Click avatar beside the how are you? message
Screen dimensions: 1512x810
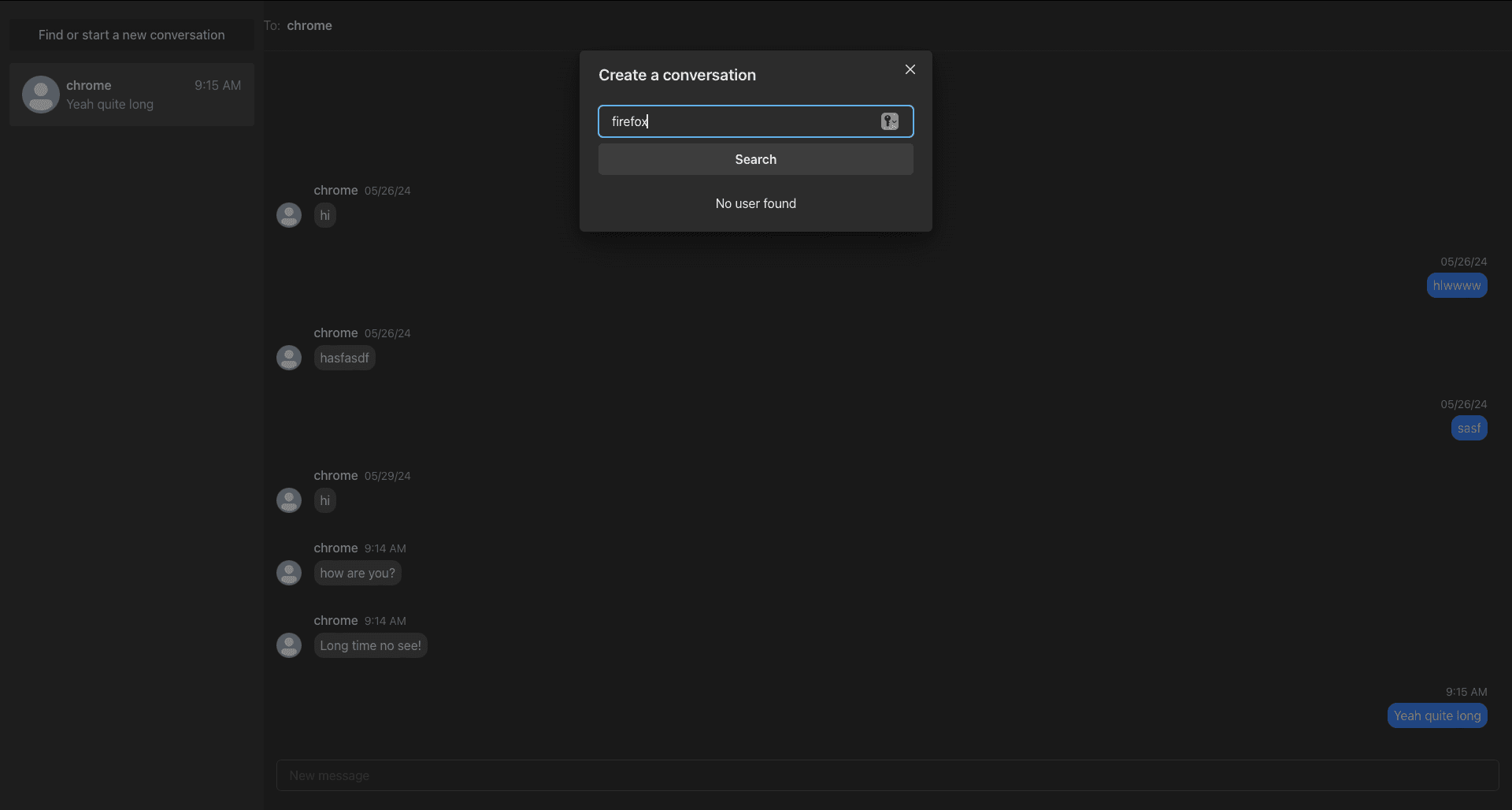[x=289, y=573]
